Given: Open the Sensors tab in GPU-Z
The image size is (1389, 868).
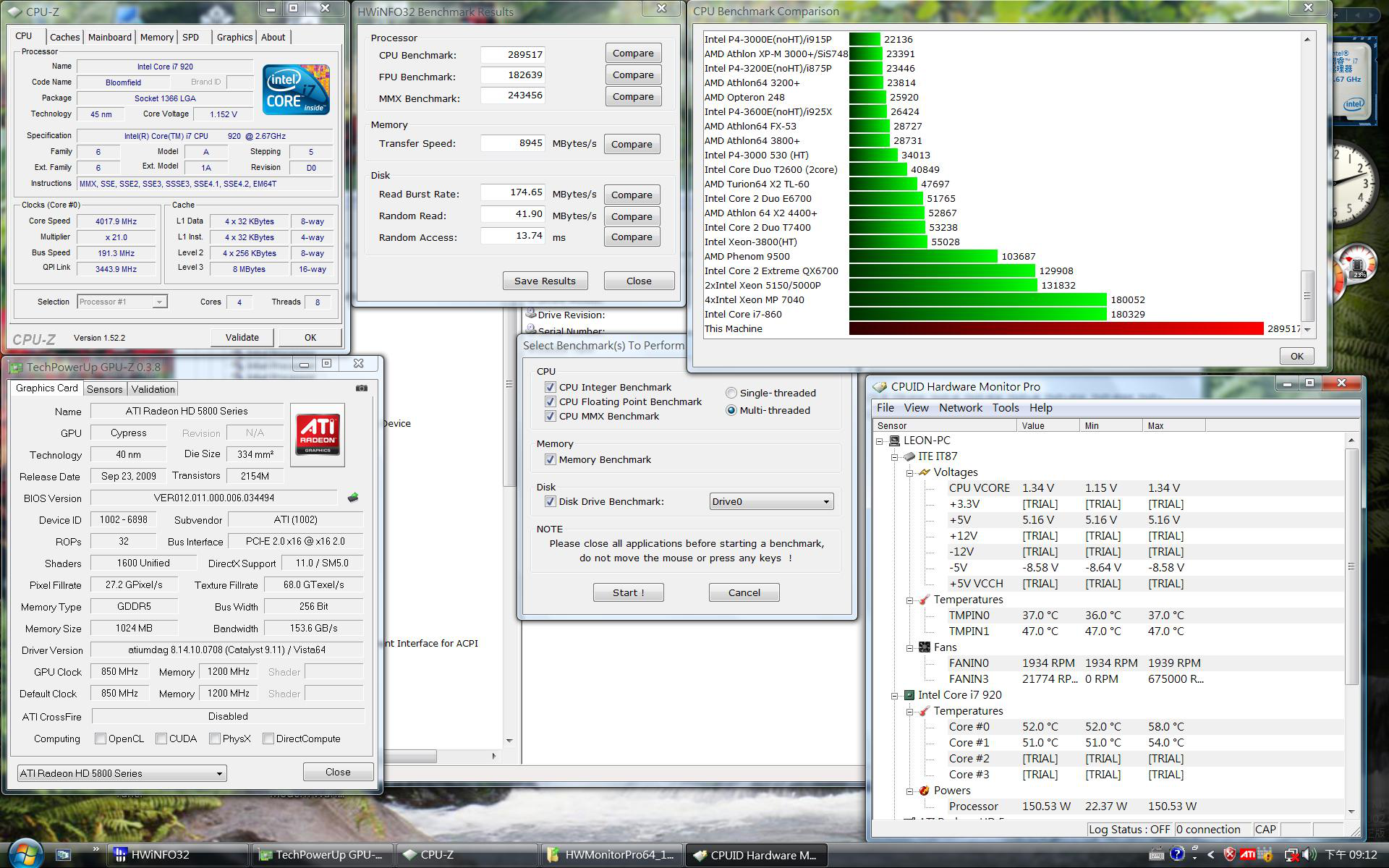Looking at the screenshot, I should tap(105, 389).
